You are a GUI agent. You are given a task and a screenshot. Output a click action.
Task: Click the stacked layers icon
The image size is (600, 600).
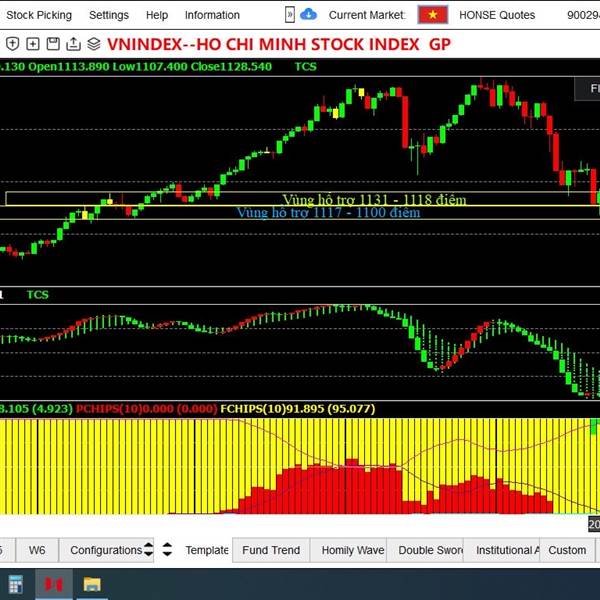coord(94,44)
